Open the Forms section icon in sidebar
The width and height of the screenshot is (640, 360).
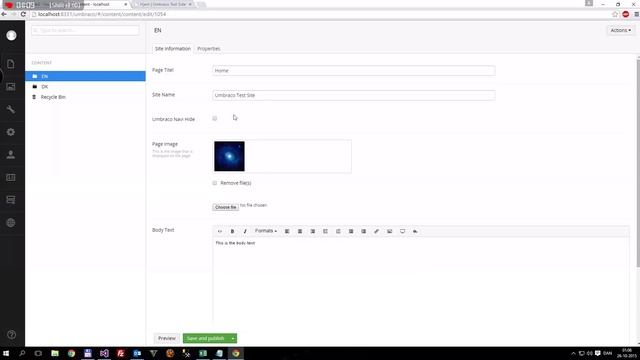click(x=11, y=200)
